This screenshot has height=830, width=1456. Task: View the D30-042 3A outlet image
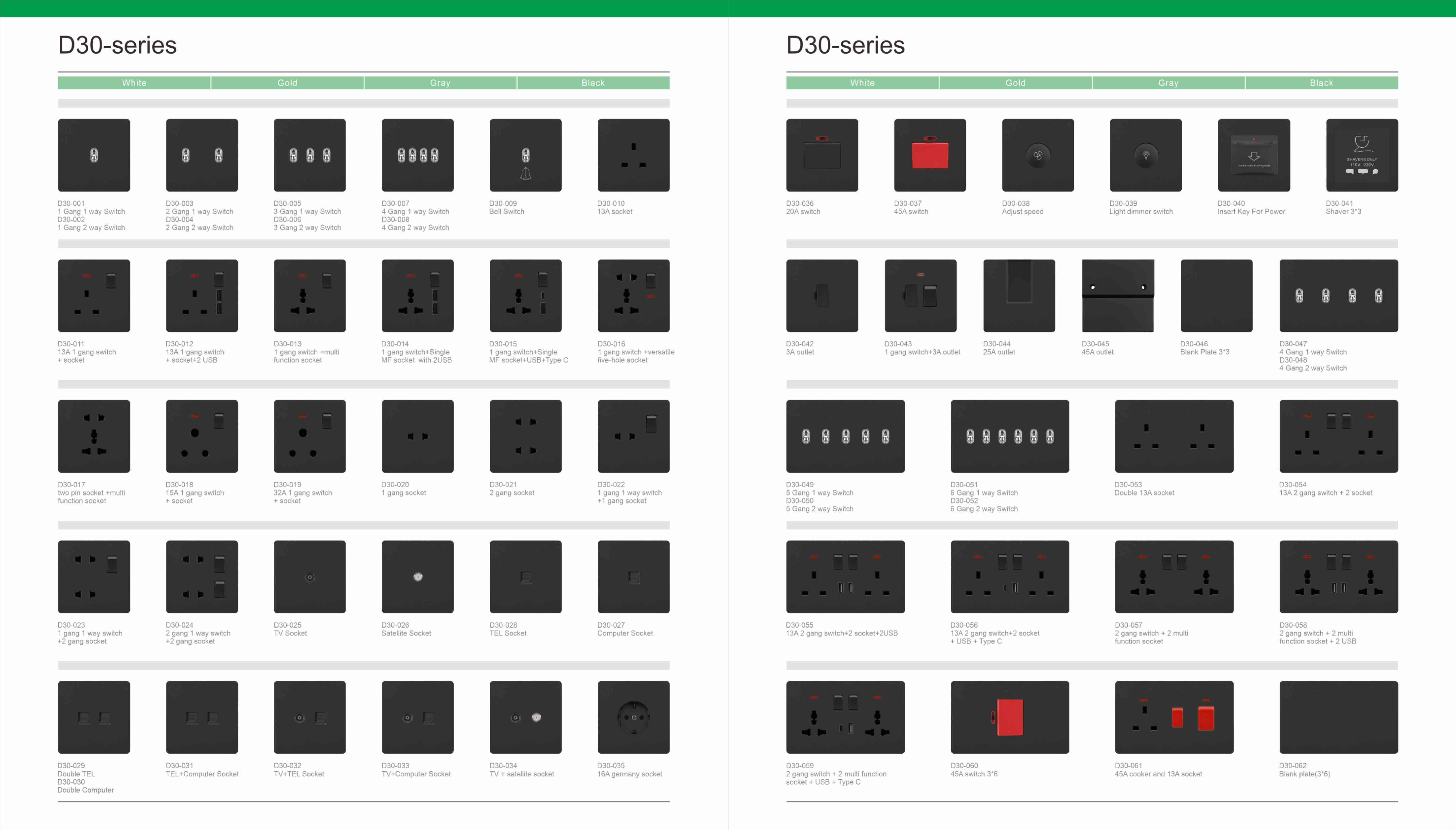pyautogui.click(x=822, y=295)
